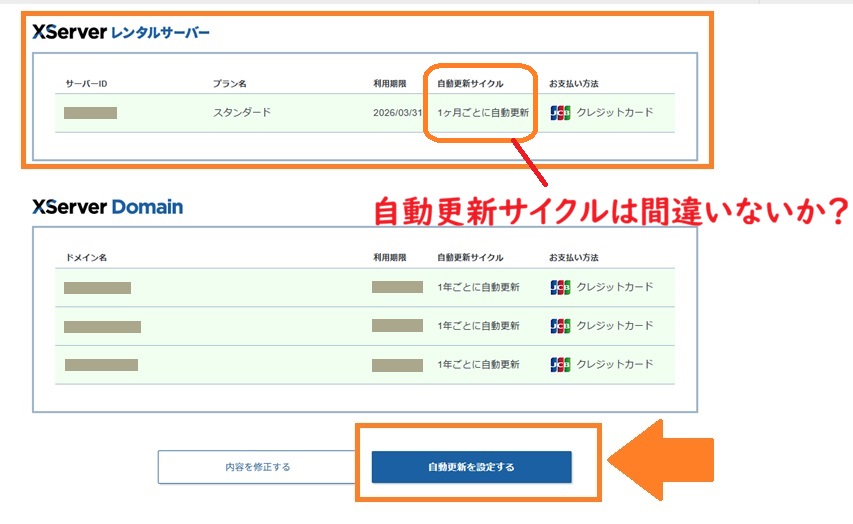Image resolution: width=853 pixels, height=524 pixels.
Task: Click the サーバーID column header
Action: 86,84
